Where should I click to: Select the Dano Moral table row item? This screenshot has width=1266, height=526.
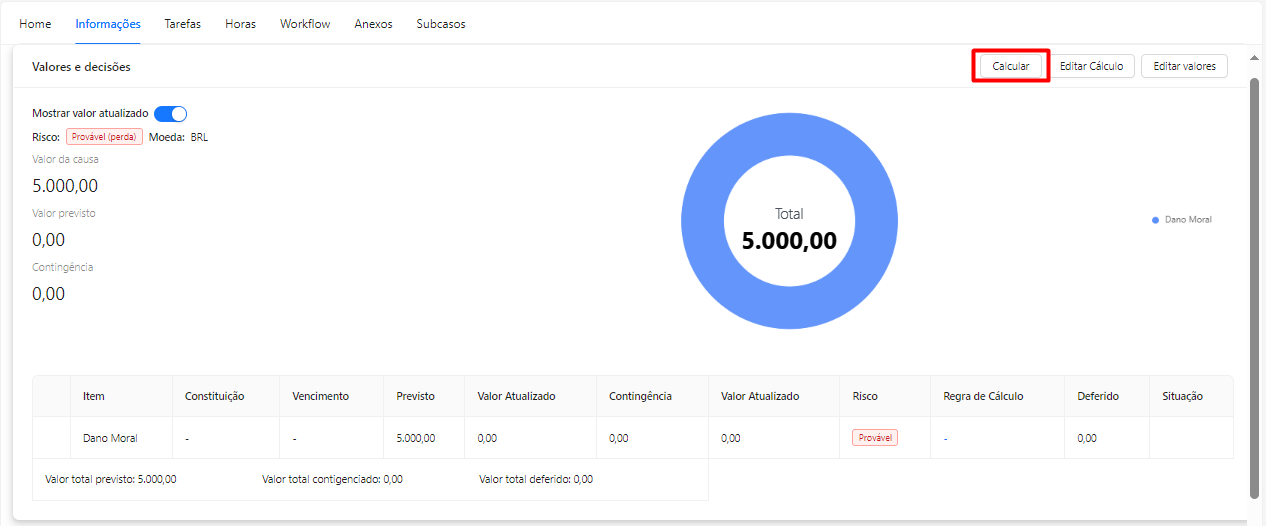tap(110, 438)
